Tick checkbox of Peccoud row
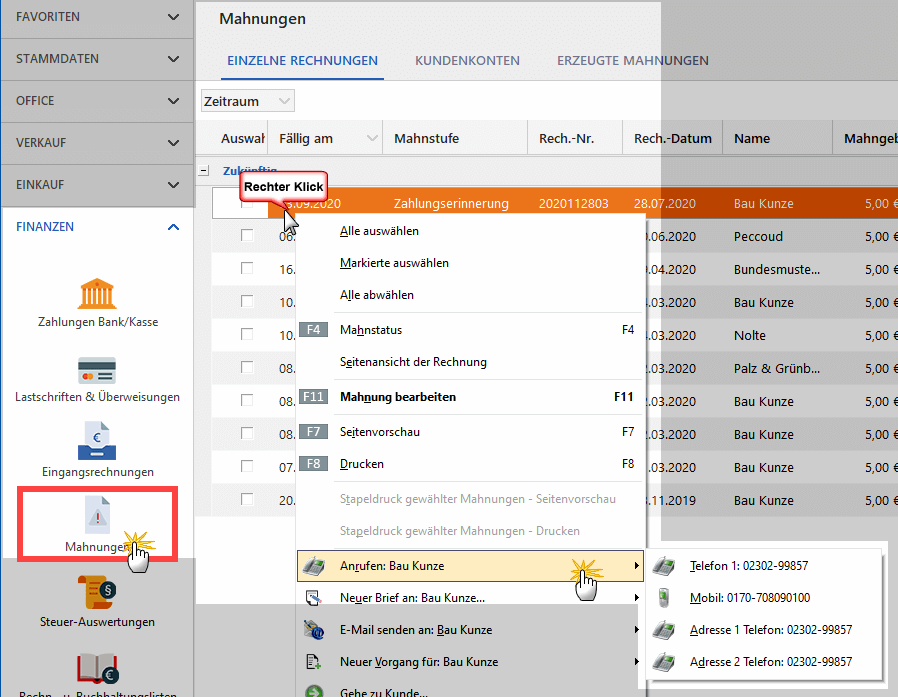This screenshot has width=898, height=697. 247,235
